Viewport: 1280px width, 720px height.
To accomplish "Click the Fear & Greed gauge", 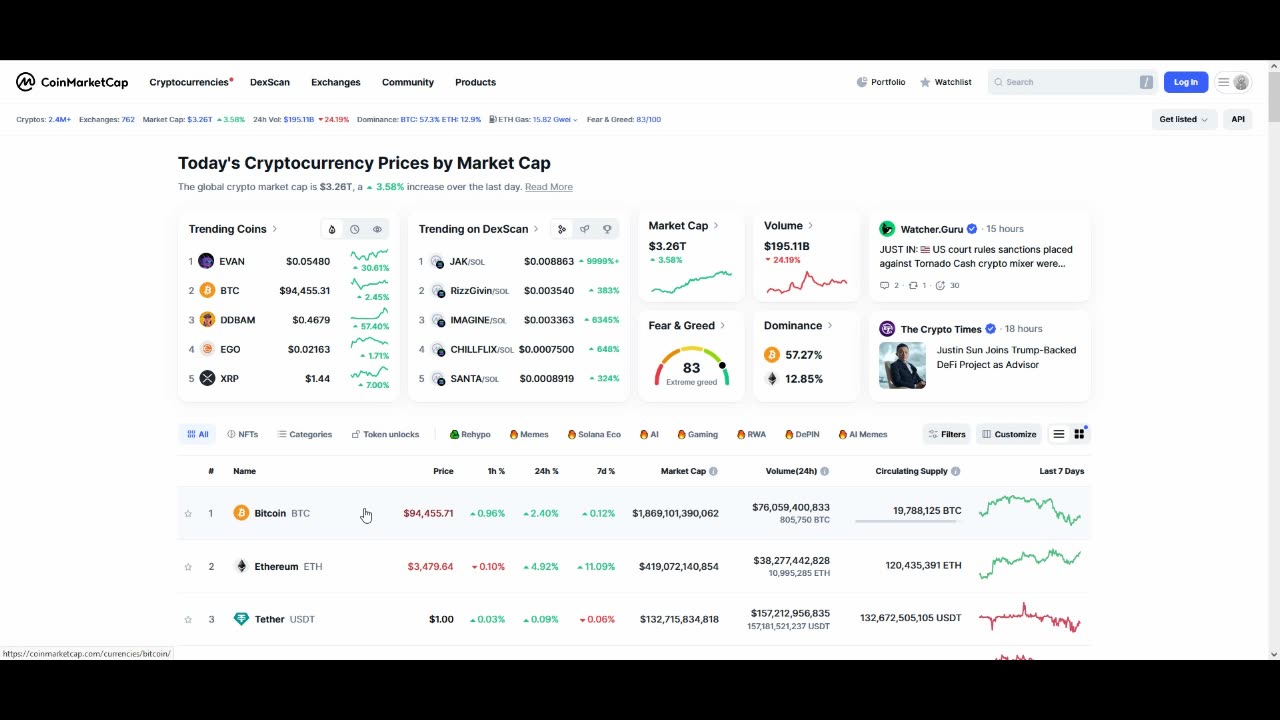I will tap(692, 367).
